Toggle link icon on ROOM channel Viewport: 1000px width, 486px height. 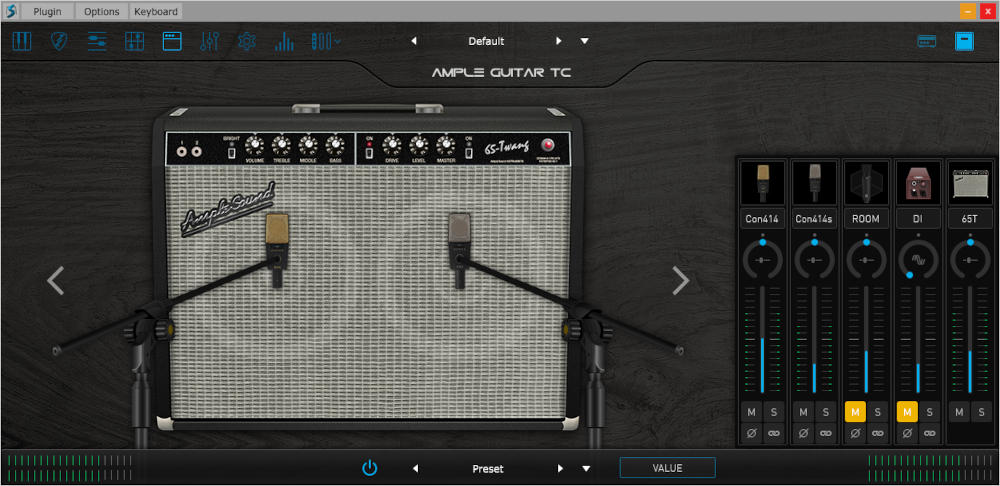(878, 433)
